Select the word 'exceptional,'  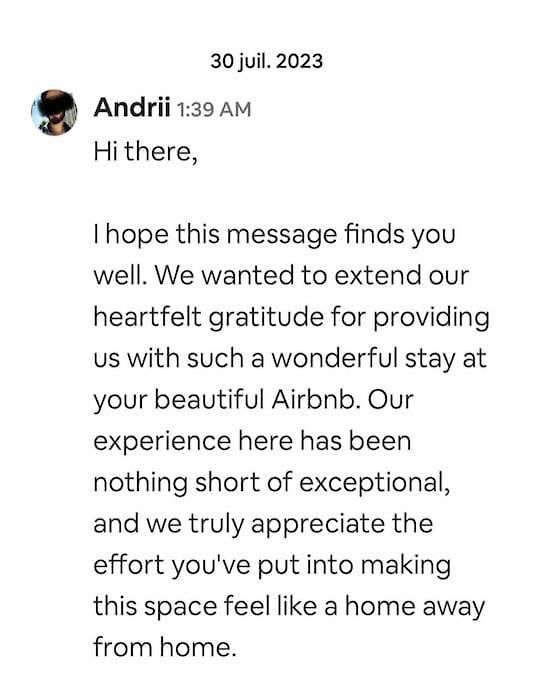pyautogui.click(x=375, y=483)
